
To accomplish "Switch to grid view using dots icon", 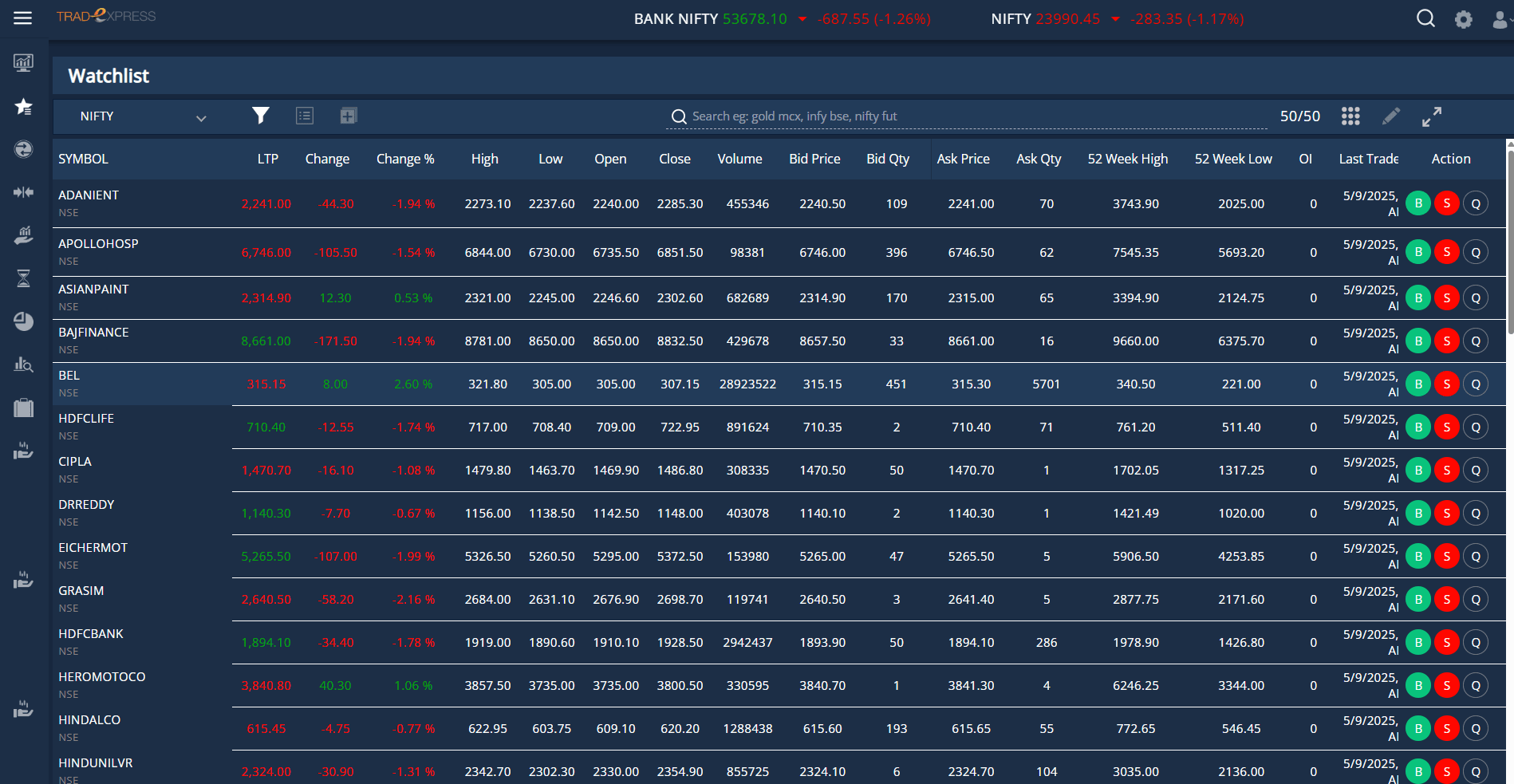I will pyautogui.click(x=1350, y=116).
